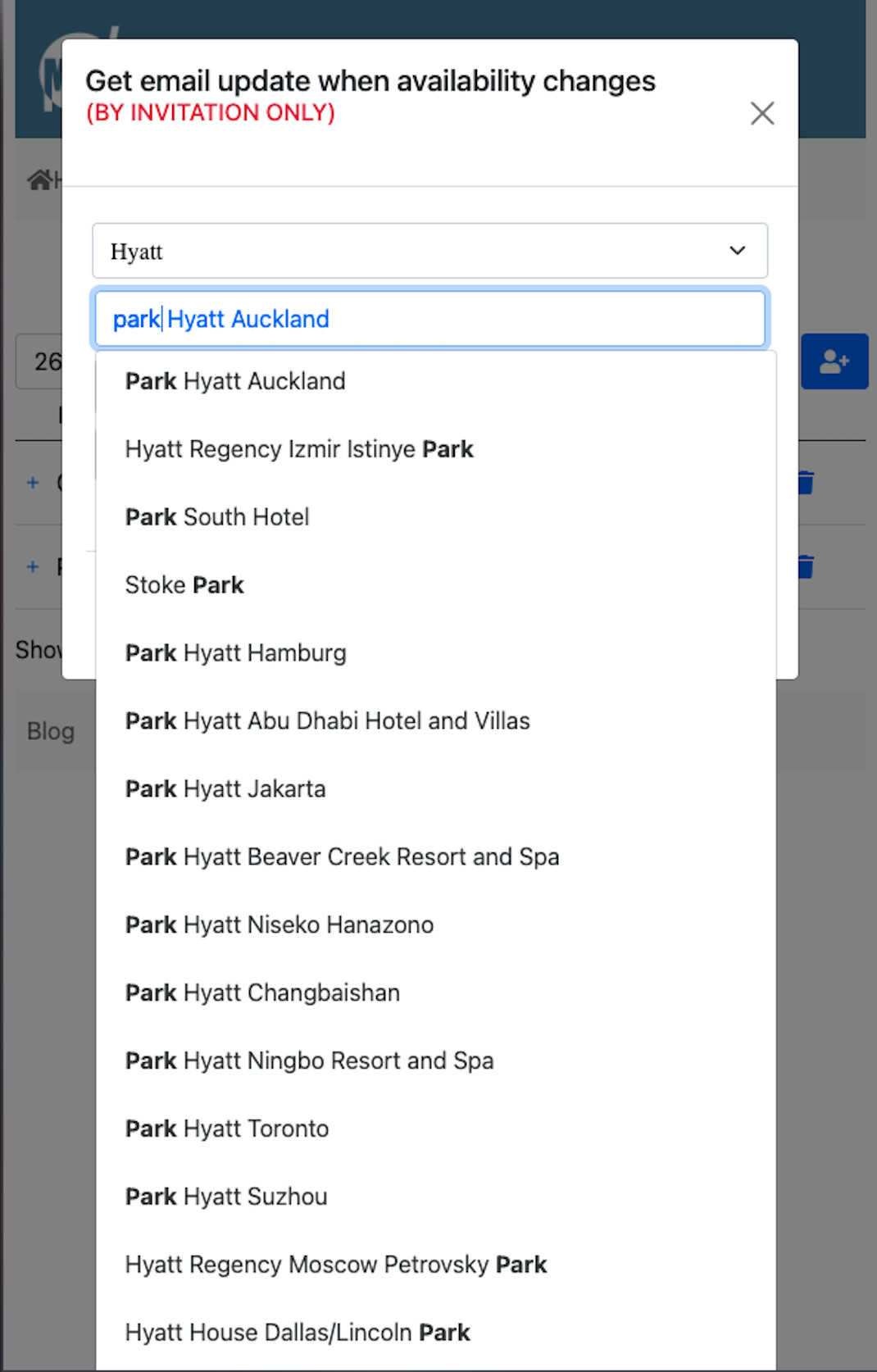Choose Park Hyatt Ningbo Resort and Spa
877x1372 pixels.
435,1061
